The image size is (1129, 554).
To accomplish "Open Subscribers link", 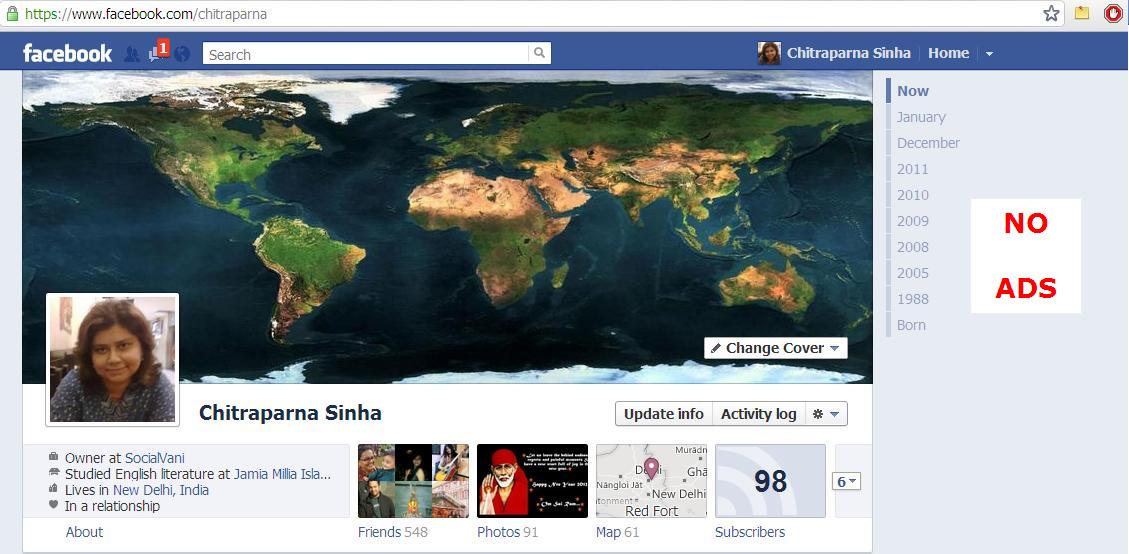I will tap(750, 532).
